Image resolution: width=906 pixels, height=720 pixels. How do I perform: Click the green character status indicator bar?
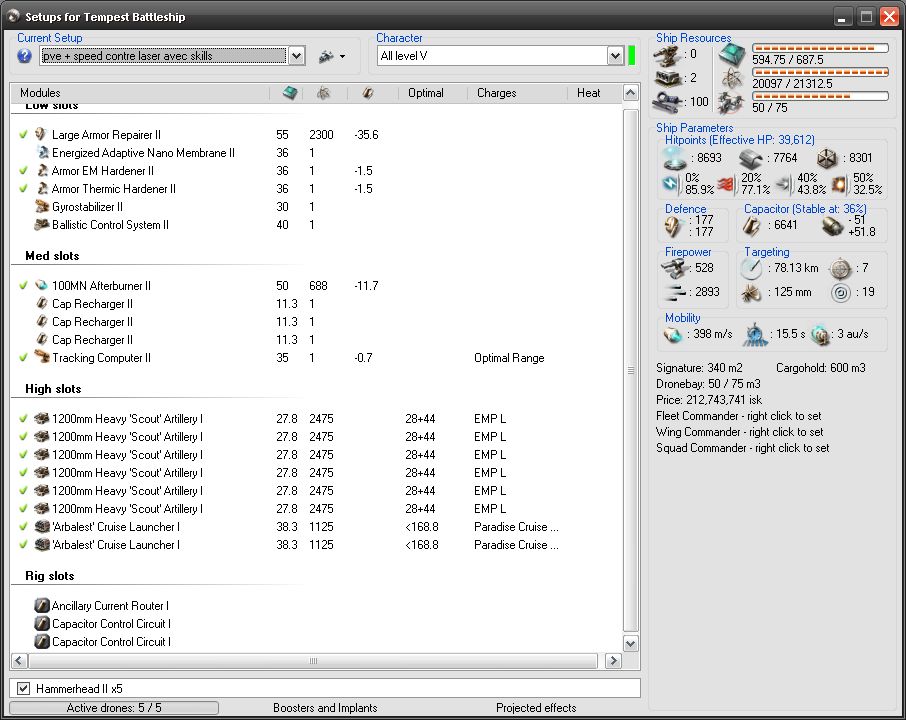(632, 56)
